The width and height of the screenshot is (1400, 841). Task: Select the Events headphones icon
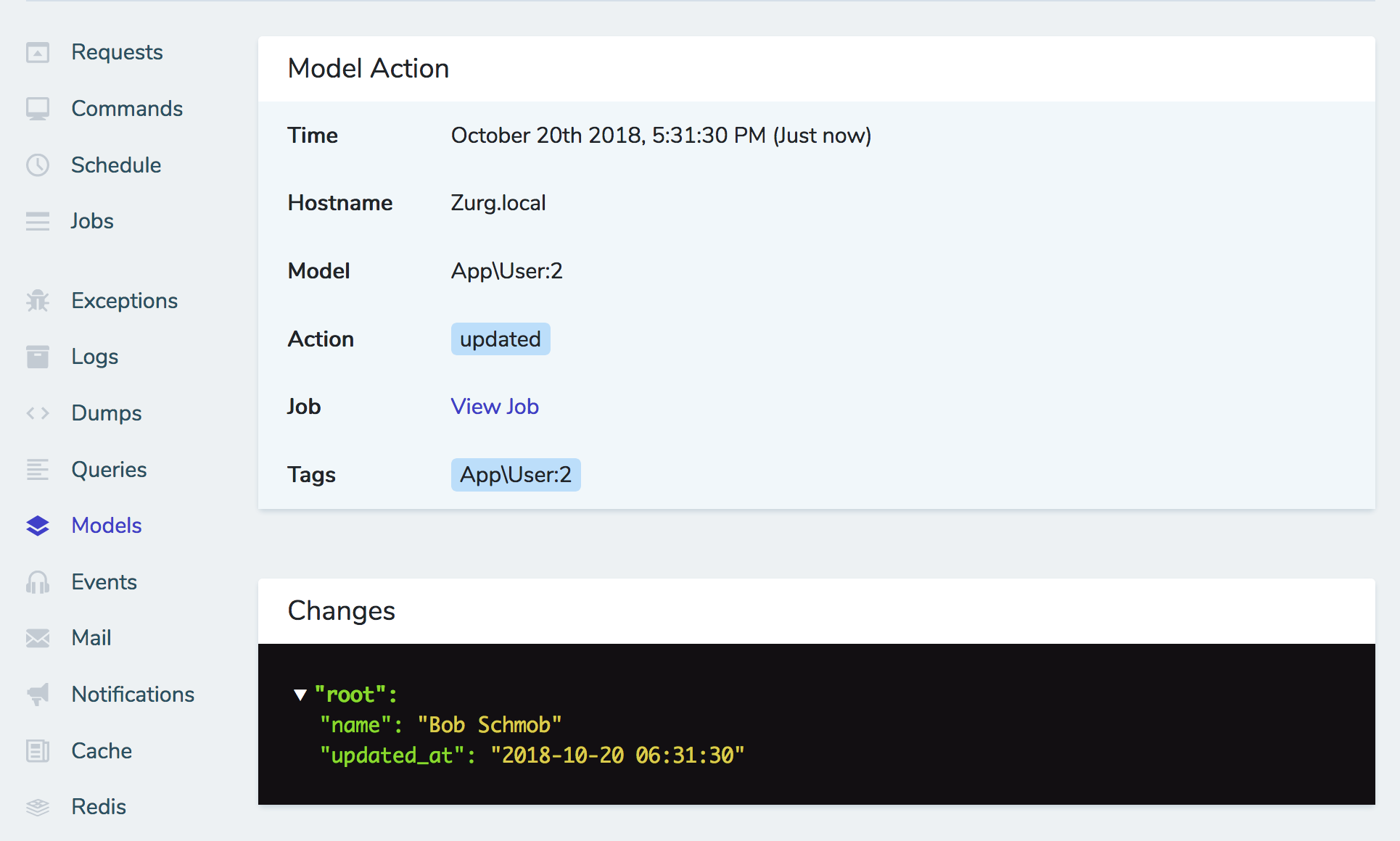(x=37, y=581)
